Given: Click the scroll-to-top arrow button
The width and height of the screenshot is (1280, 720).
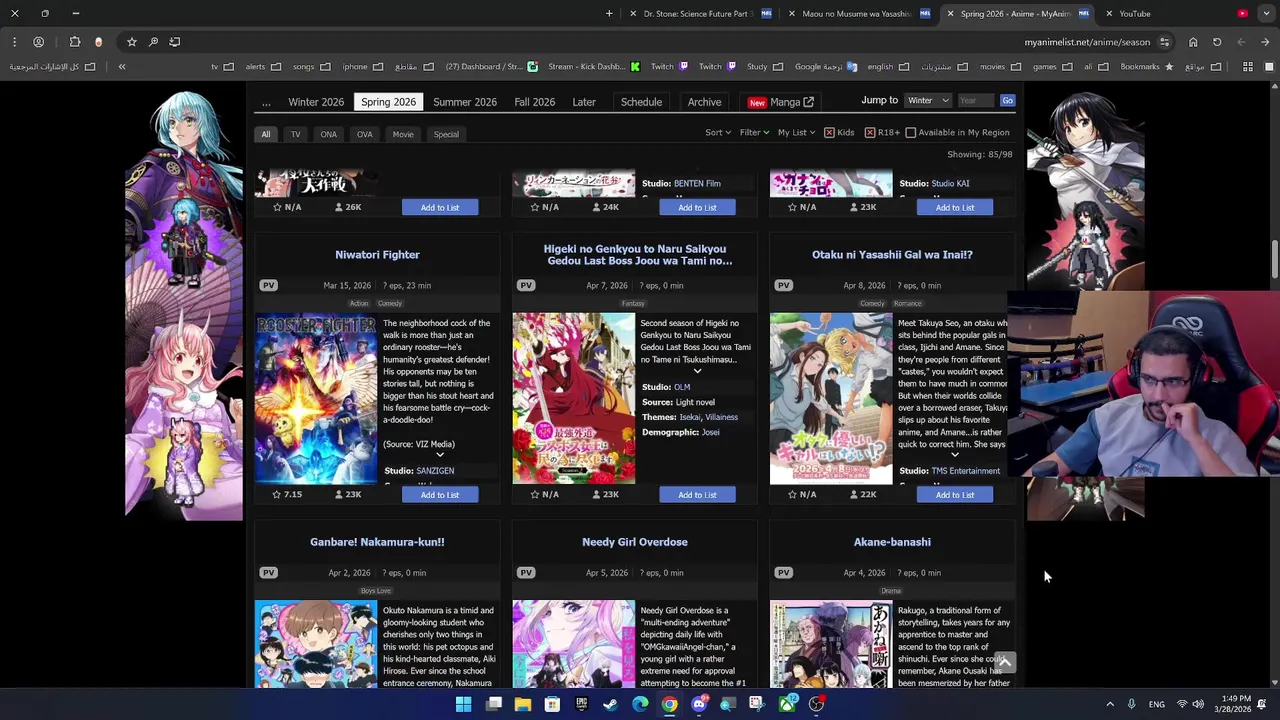Looking at the screenshot, I should pos(1005,662).
